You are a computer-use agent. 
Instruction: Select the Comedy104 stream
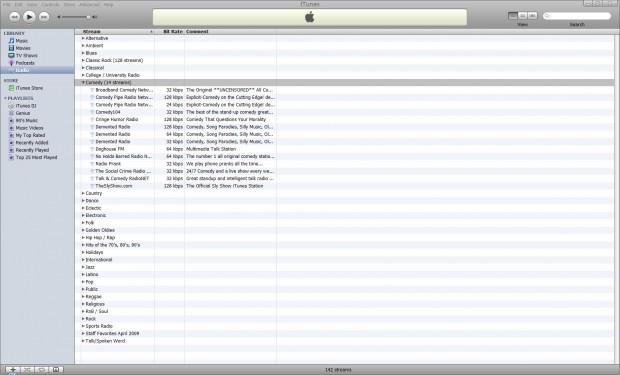click(x=108, y=112)
